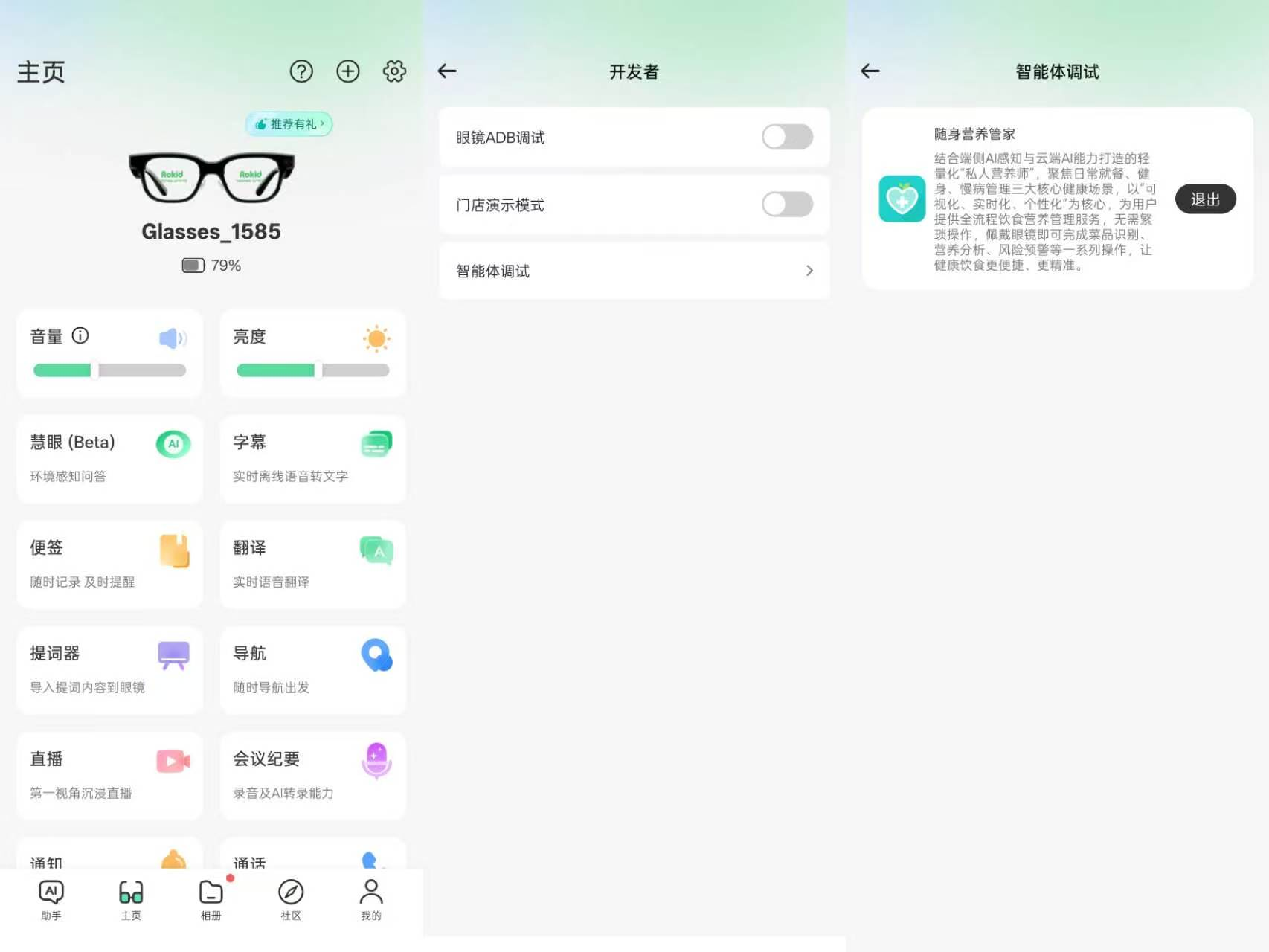This screenshot has height=952, width=1269.
Task: Open 慧眼 (Beta) AI icon
Action: tap(173, 444)
